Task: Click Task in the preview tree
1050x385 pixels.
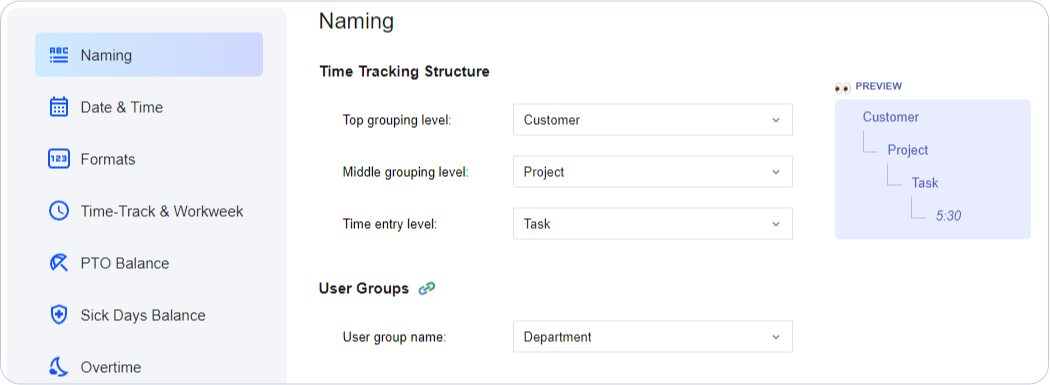Action: 925,183
